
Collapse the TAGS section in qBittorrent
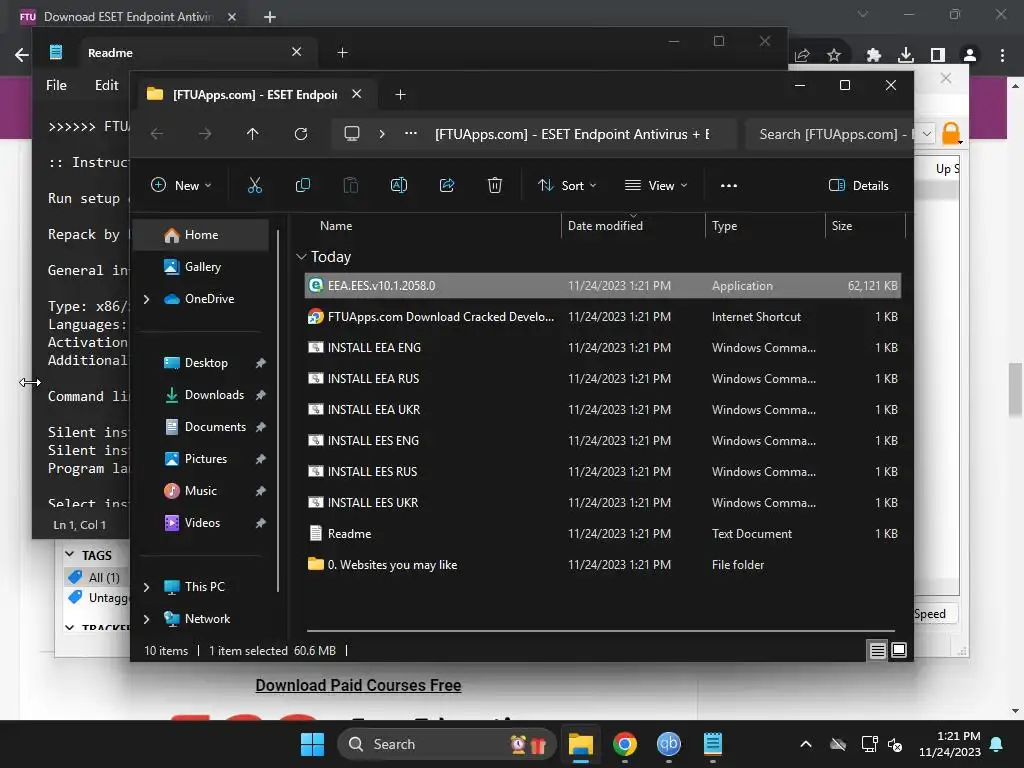pyautogui.click(x=70, y=554)
